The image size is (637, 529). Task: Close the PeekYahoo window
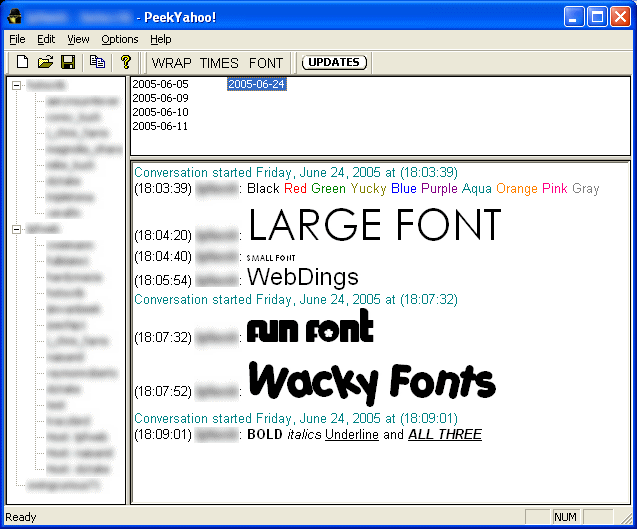pyautogui.click(x=620, y=17)
